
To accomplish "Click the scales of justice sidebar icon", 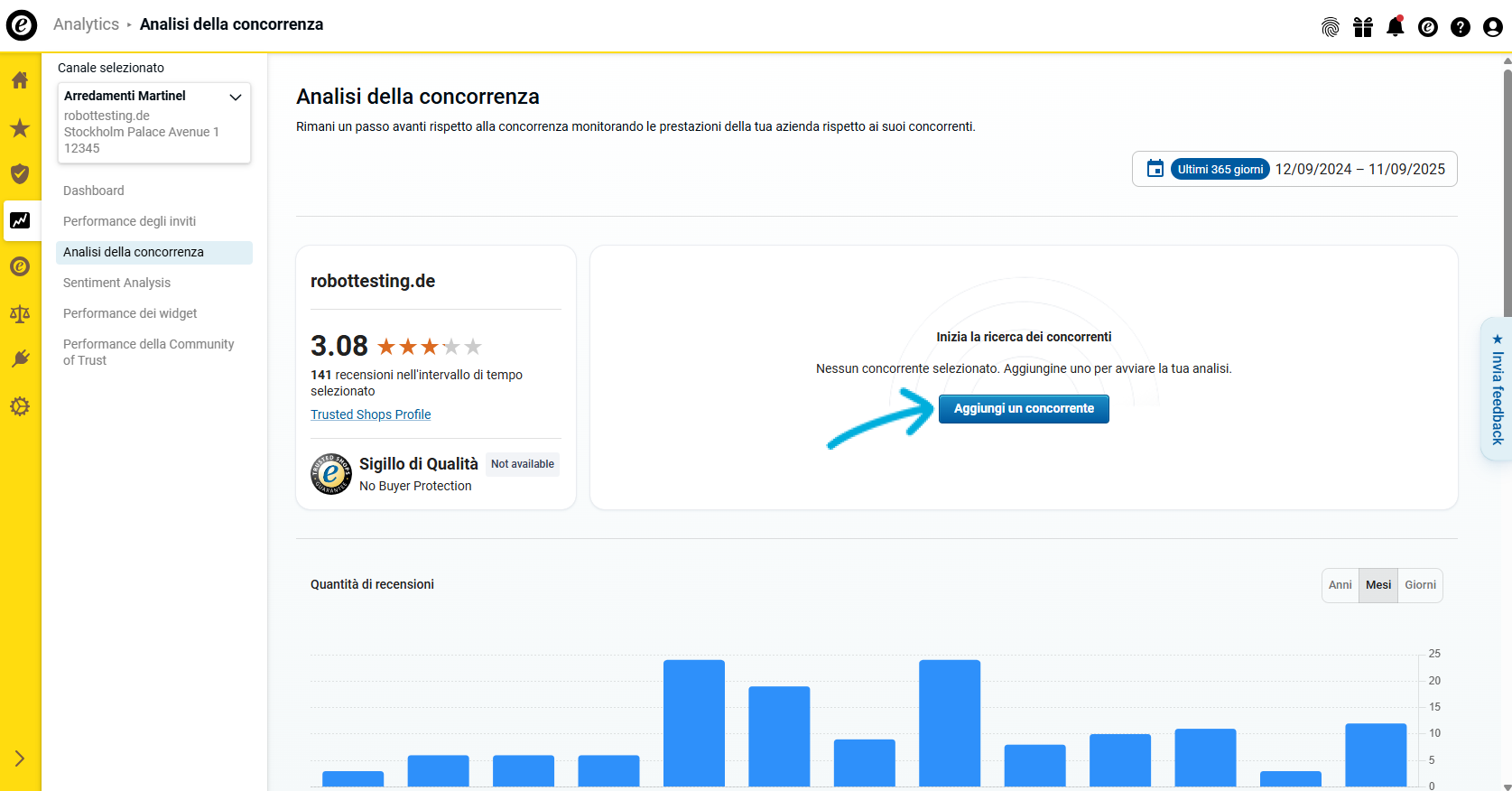I will [20, 313].
